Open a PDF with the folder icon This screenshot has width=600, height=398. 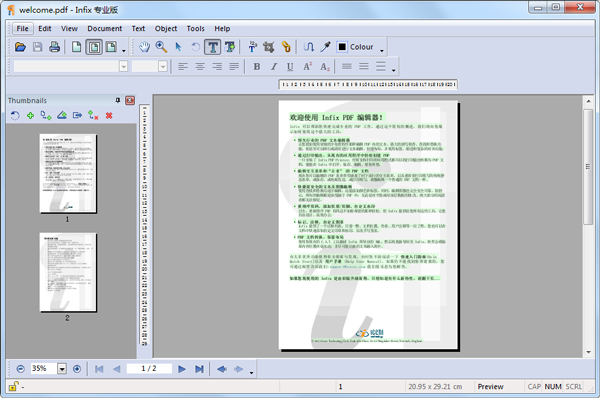tap(20, 47)
